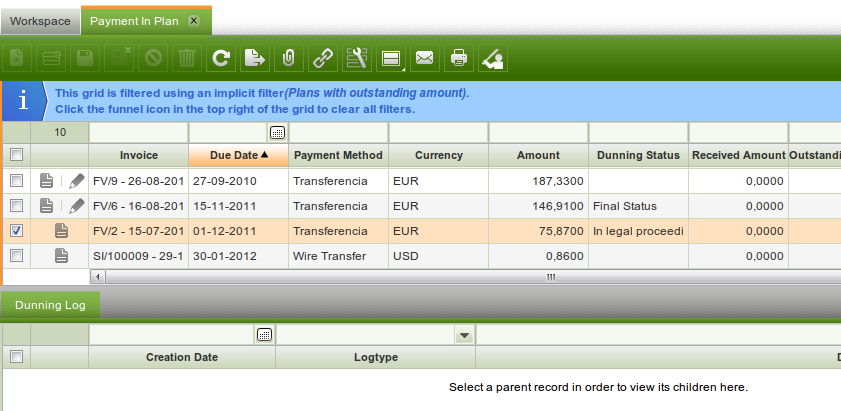Open Linked Items via the chain icon

[x=322, y=58]
